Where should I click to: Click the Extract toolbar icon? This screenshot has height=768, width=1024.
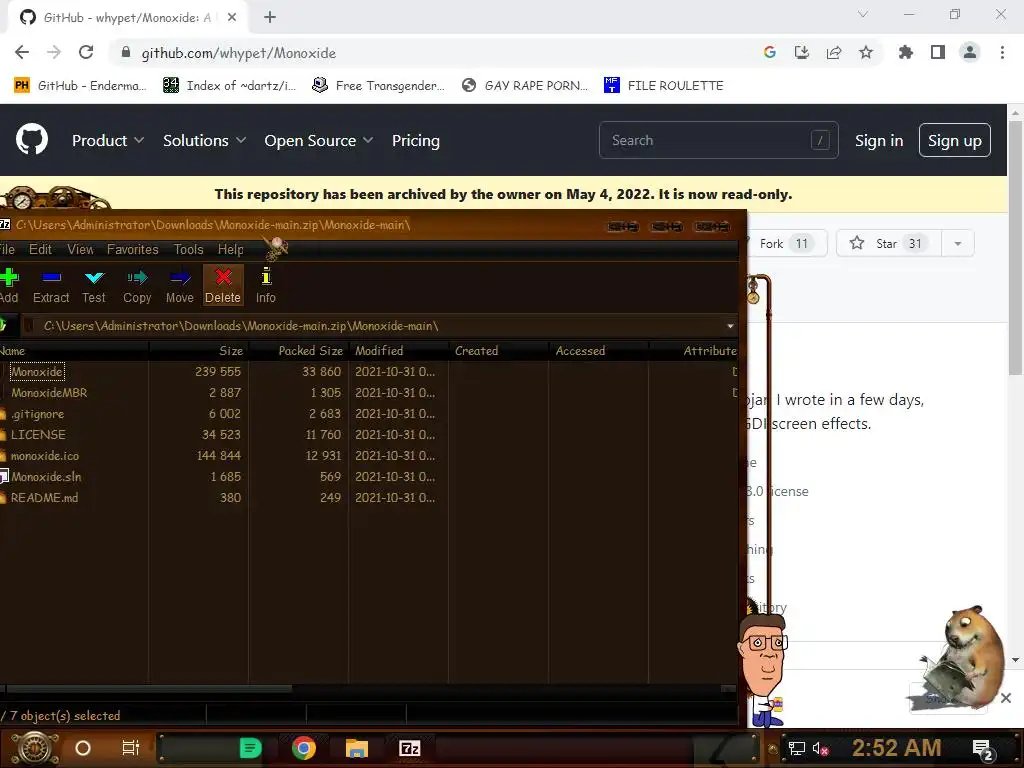coord(51,286)
